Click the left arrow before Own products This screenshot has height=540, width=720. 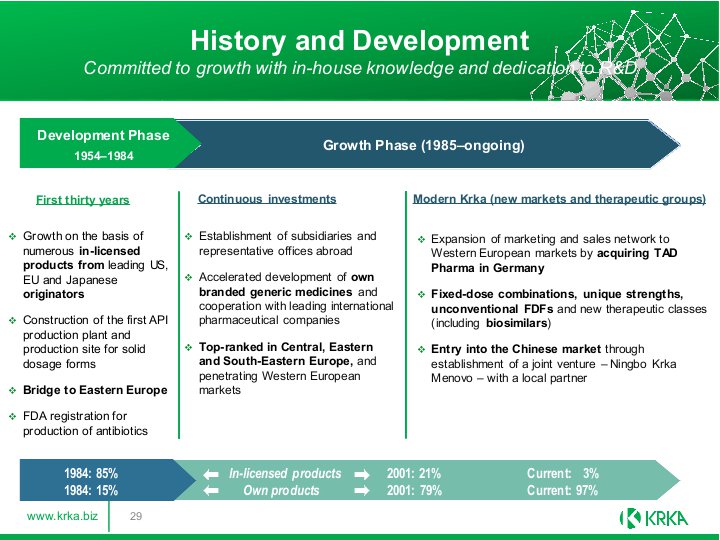click(x=211, y=490)
